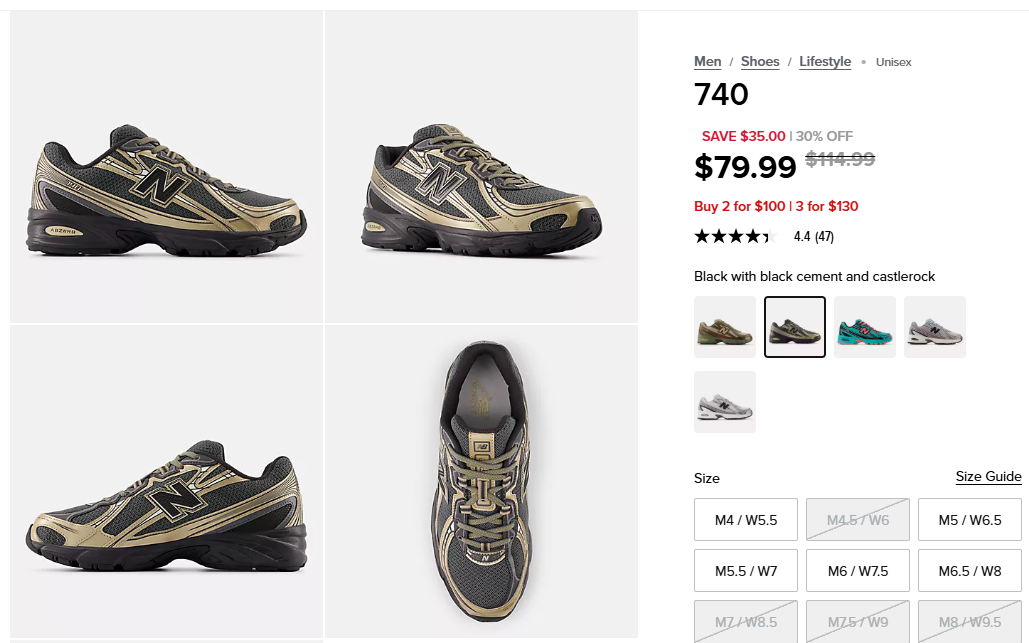Enlarge the side profile shoe image at top left

167,166
